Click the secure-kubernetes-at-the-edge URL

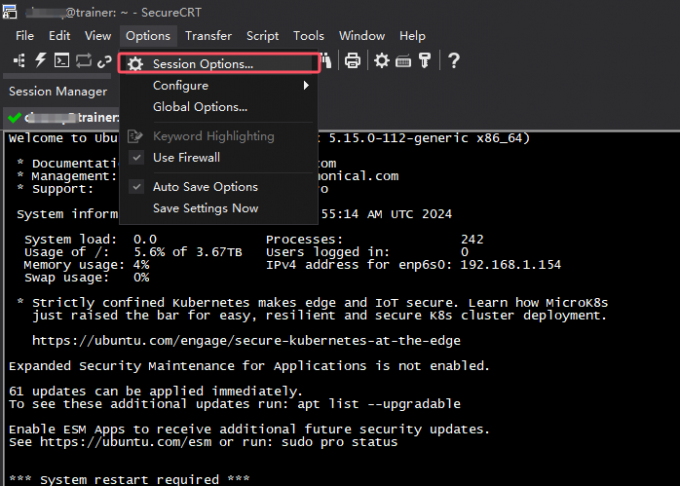246,341
